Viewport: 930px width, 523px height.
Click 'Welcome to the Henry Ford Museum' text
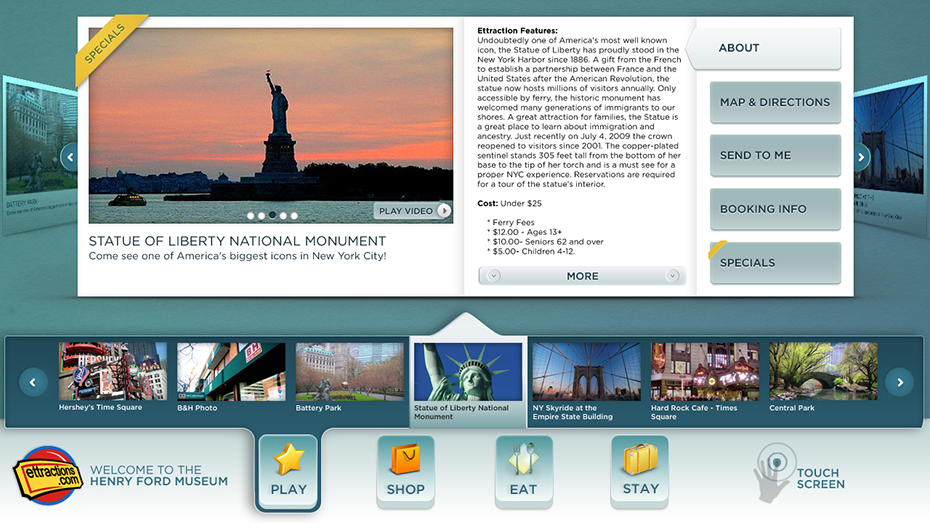pyautogui.click(x=159, y=476)
